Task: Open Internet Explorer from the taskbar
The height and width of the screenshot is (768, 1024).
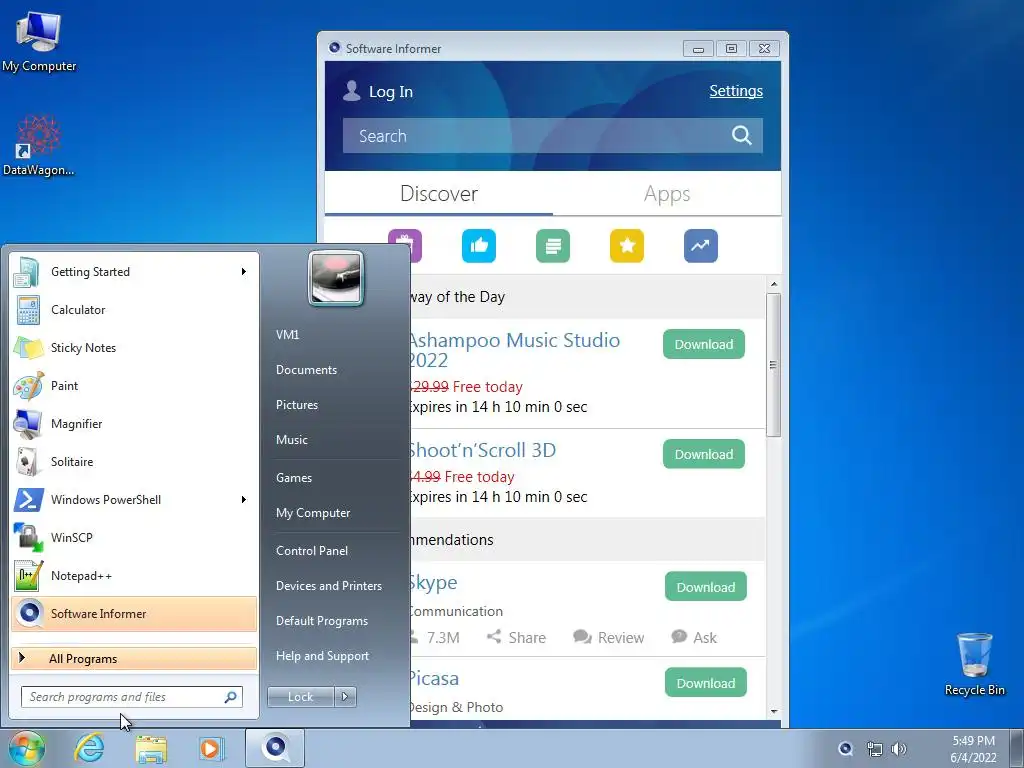Action: 89,748
